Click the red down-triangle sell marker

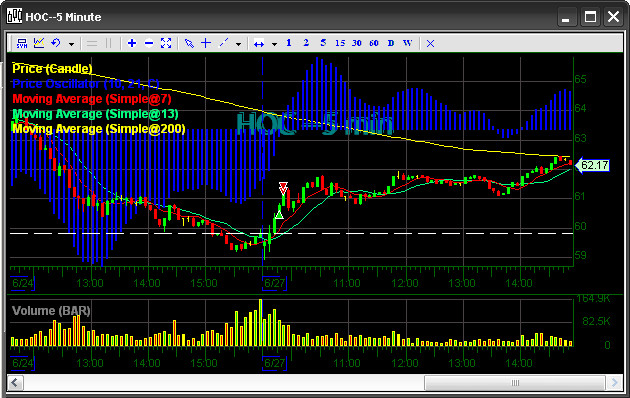coord(283,188)
